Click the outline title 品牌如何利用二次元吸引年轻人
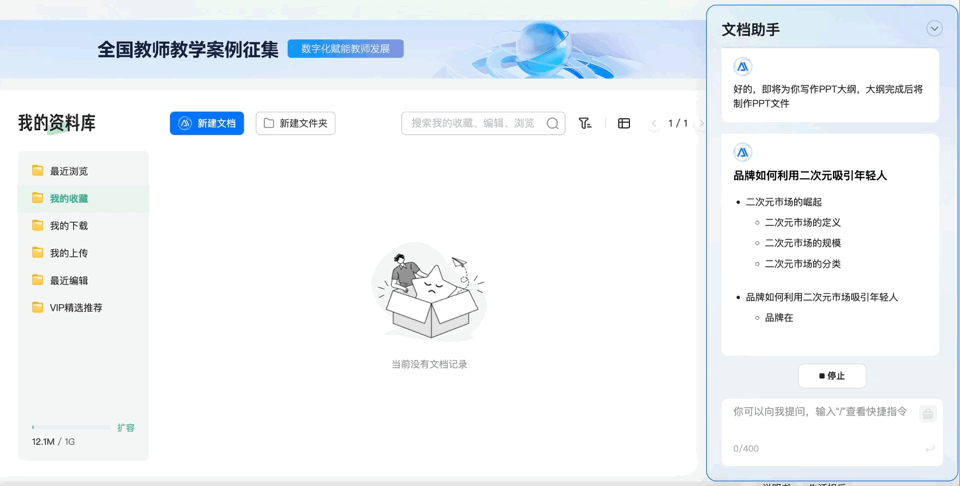Screen dimensions: 960x486 click(810, 176)
